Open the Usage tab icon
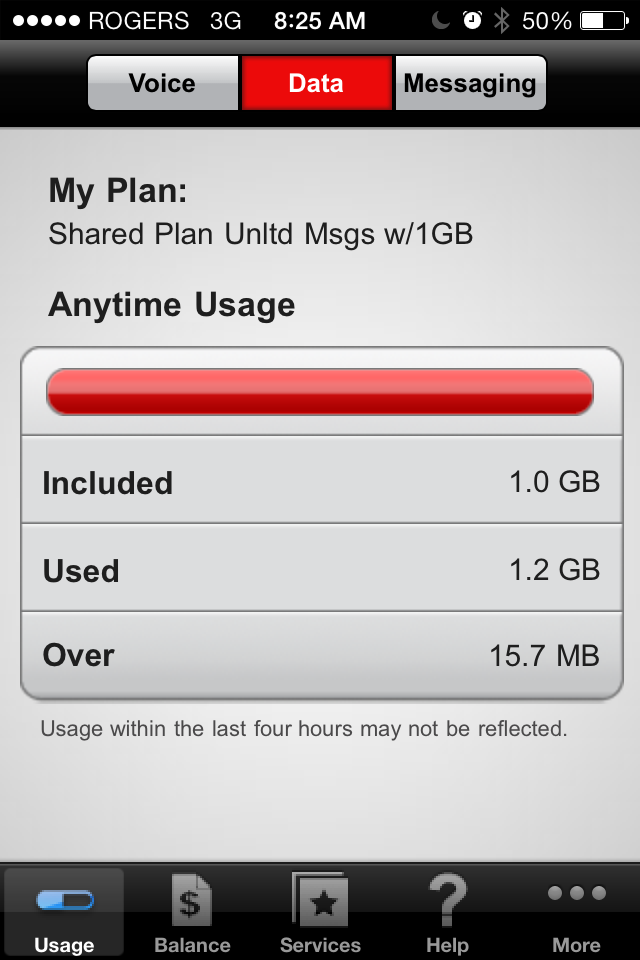This screenshot has height=960, width=640. (64, 901)
